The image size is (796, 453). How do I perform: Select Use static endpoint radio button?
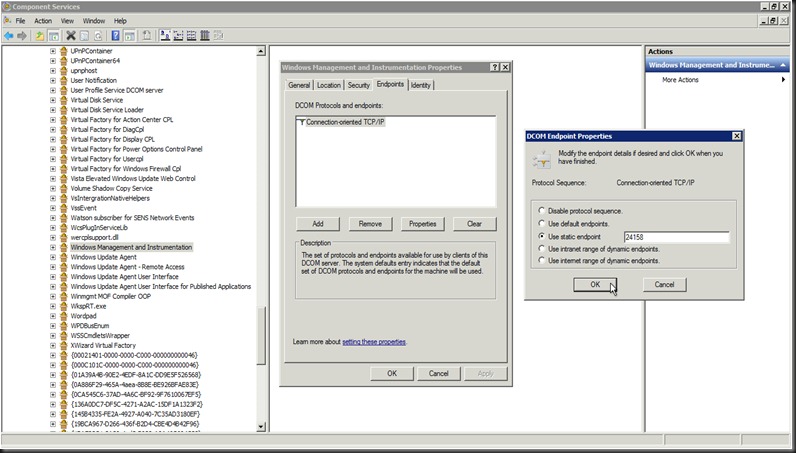click(x=542, y=237)
